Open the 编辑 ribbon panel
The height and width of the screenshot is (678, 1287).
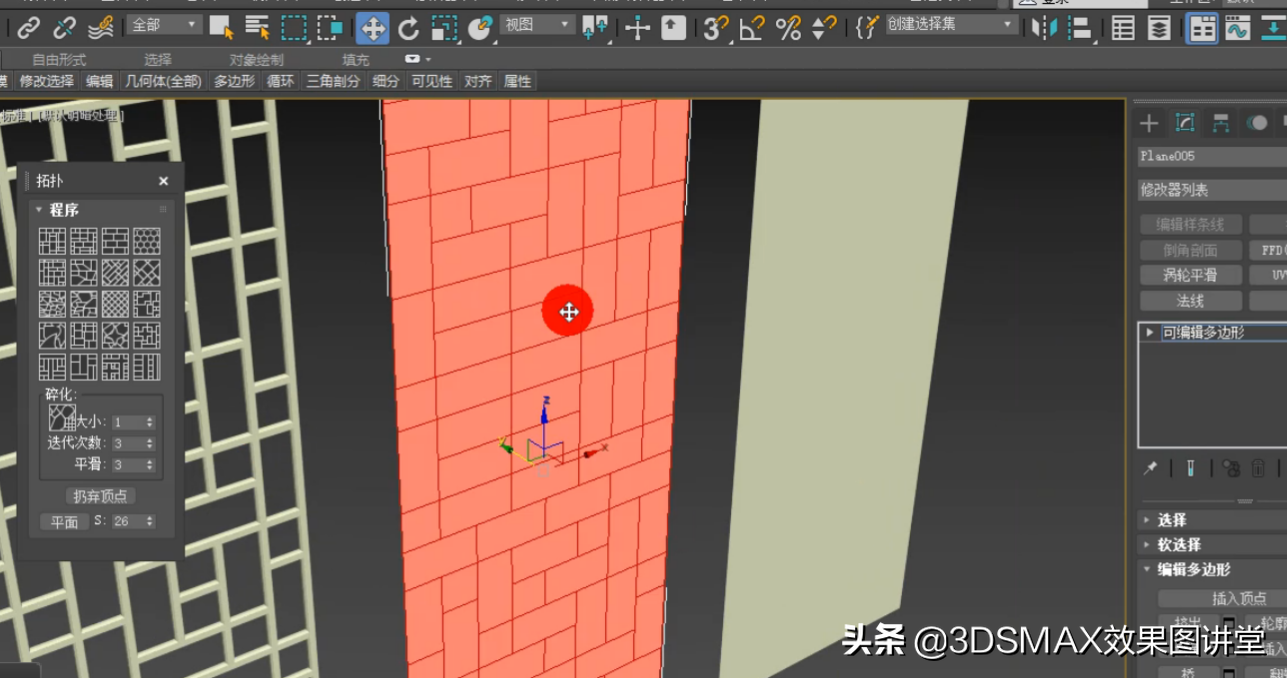coord(99,81)
